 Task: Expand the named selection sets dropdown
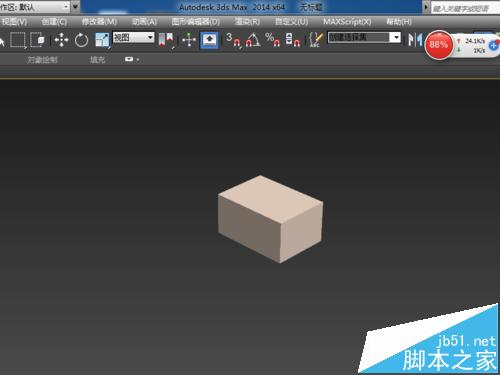tap(364, 37)
